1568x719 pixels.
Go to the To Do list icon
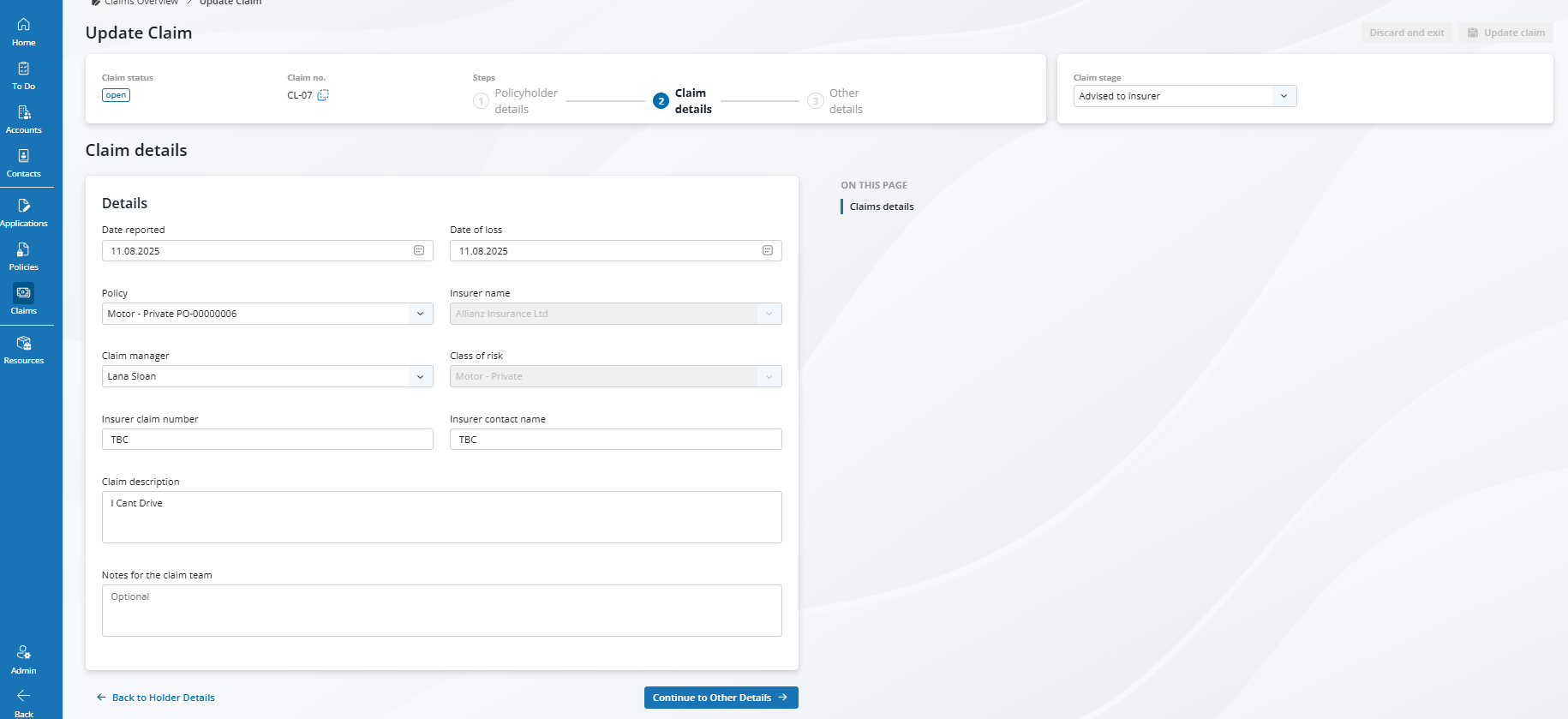tap(24, 75)
